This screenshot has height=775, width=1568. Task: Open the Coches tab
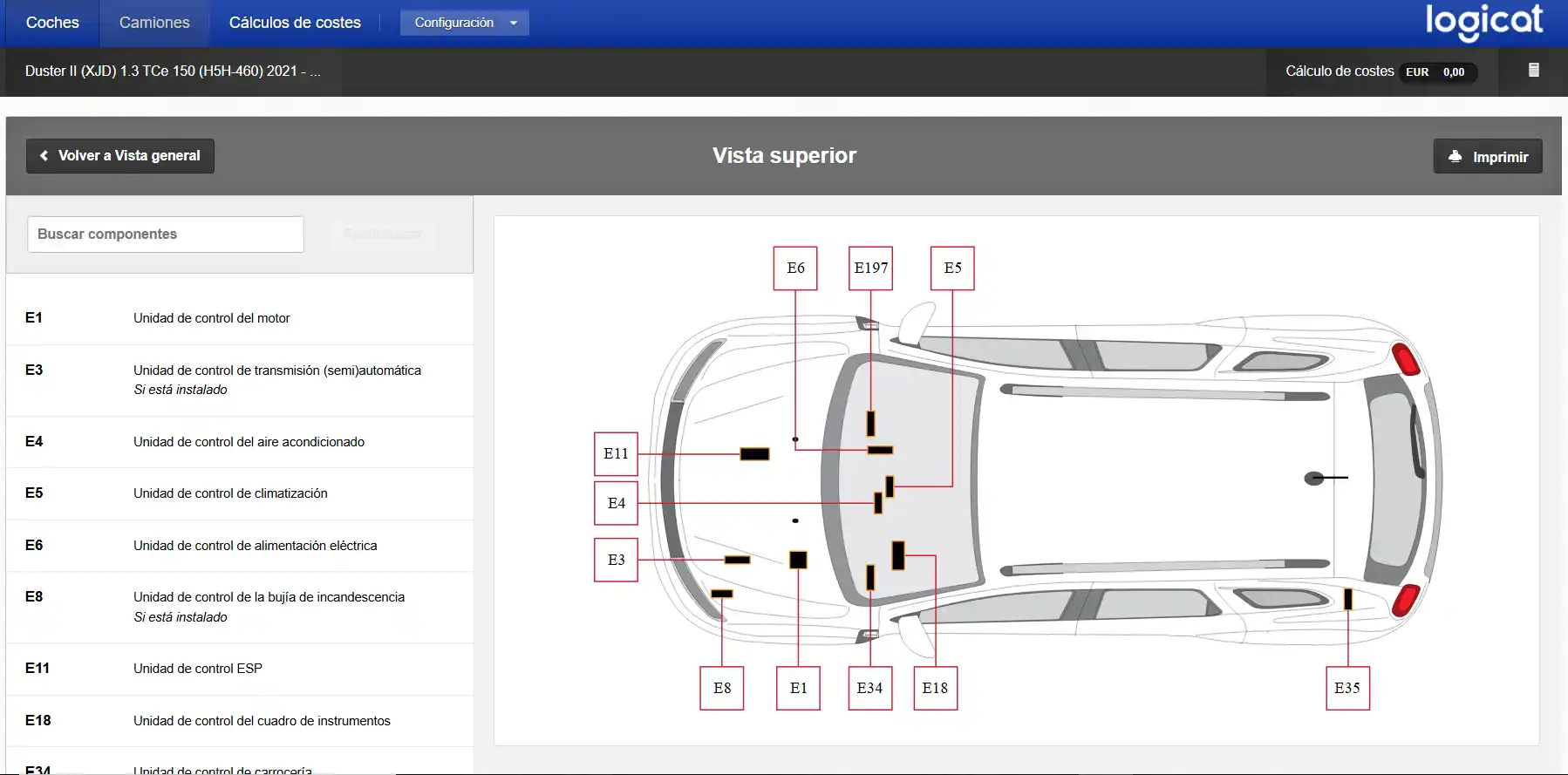pos(52,23)
